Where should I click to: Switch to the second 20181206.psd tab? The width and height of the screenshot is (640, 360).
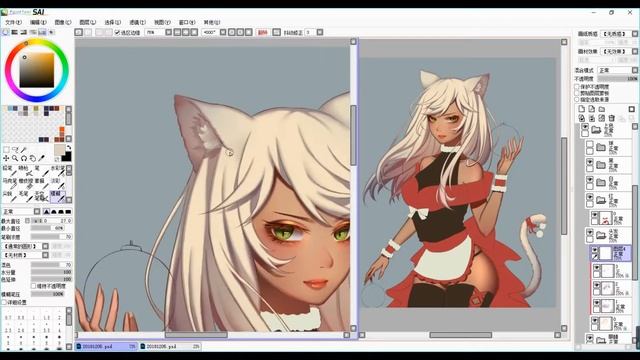click(170, 346)
